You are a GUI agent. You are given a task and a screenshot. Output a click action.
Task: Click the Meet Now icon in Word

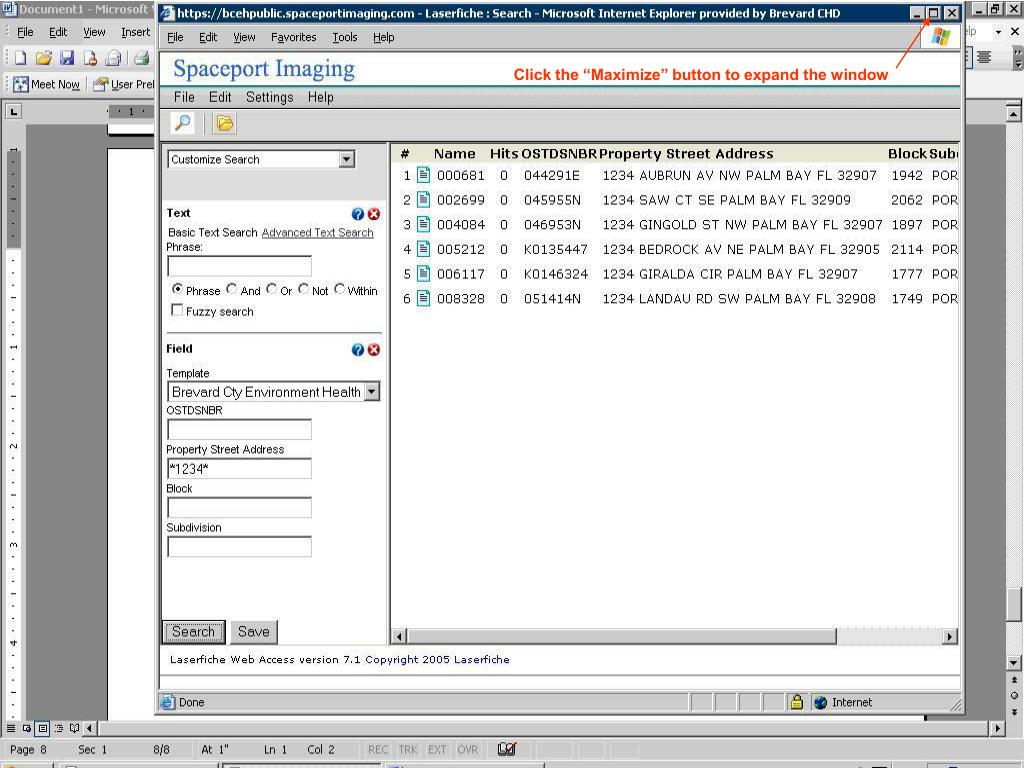(21, 84)
